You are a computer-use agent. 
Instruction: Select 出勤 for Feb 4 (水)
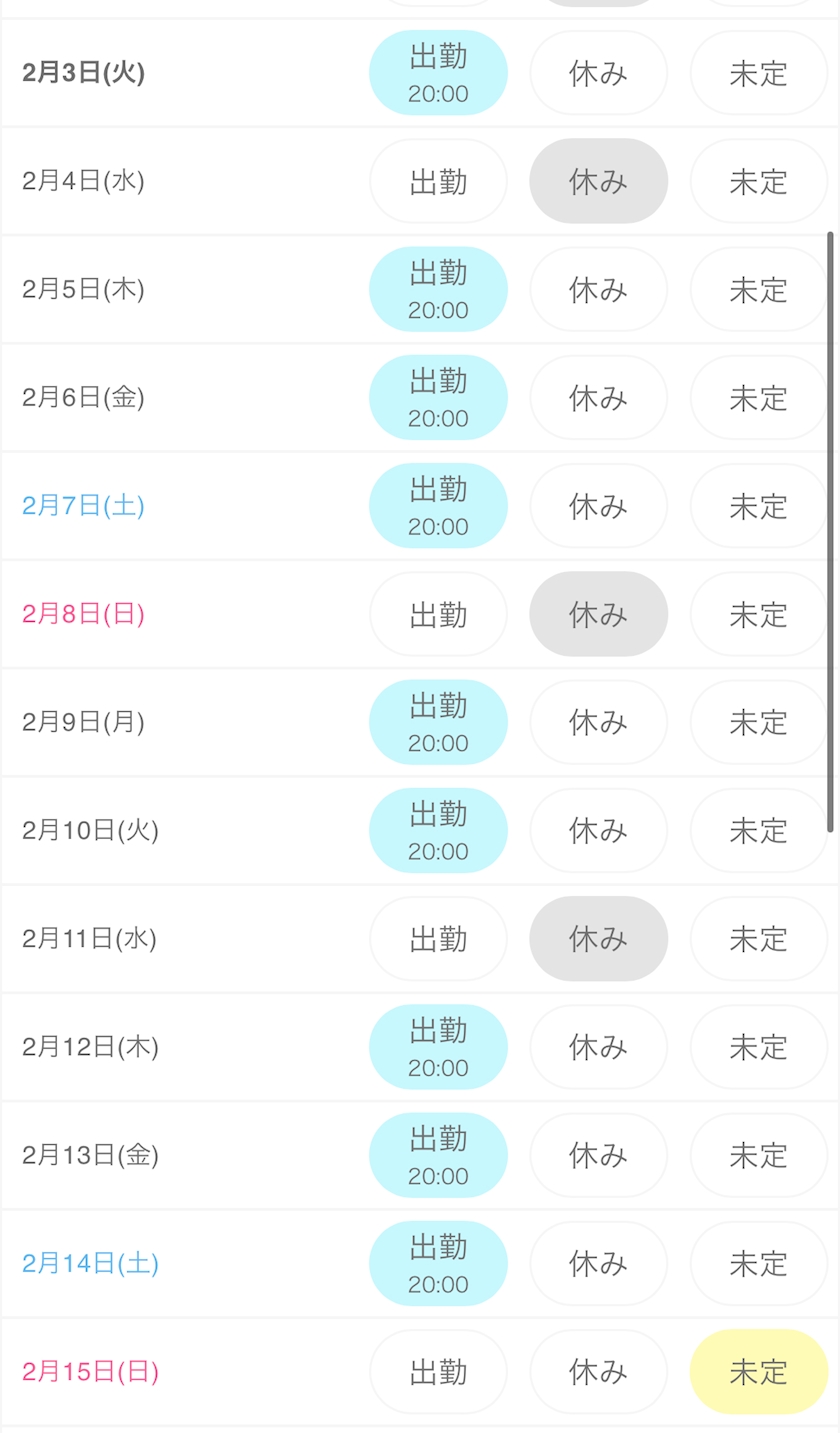coord(438,181)
